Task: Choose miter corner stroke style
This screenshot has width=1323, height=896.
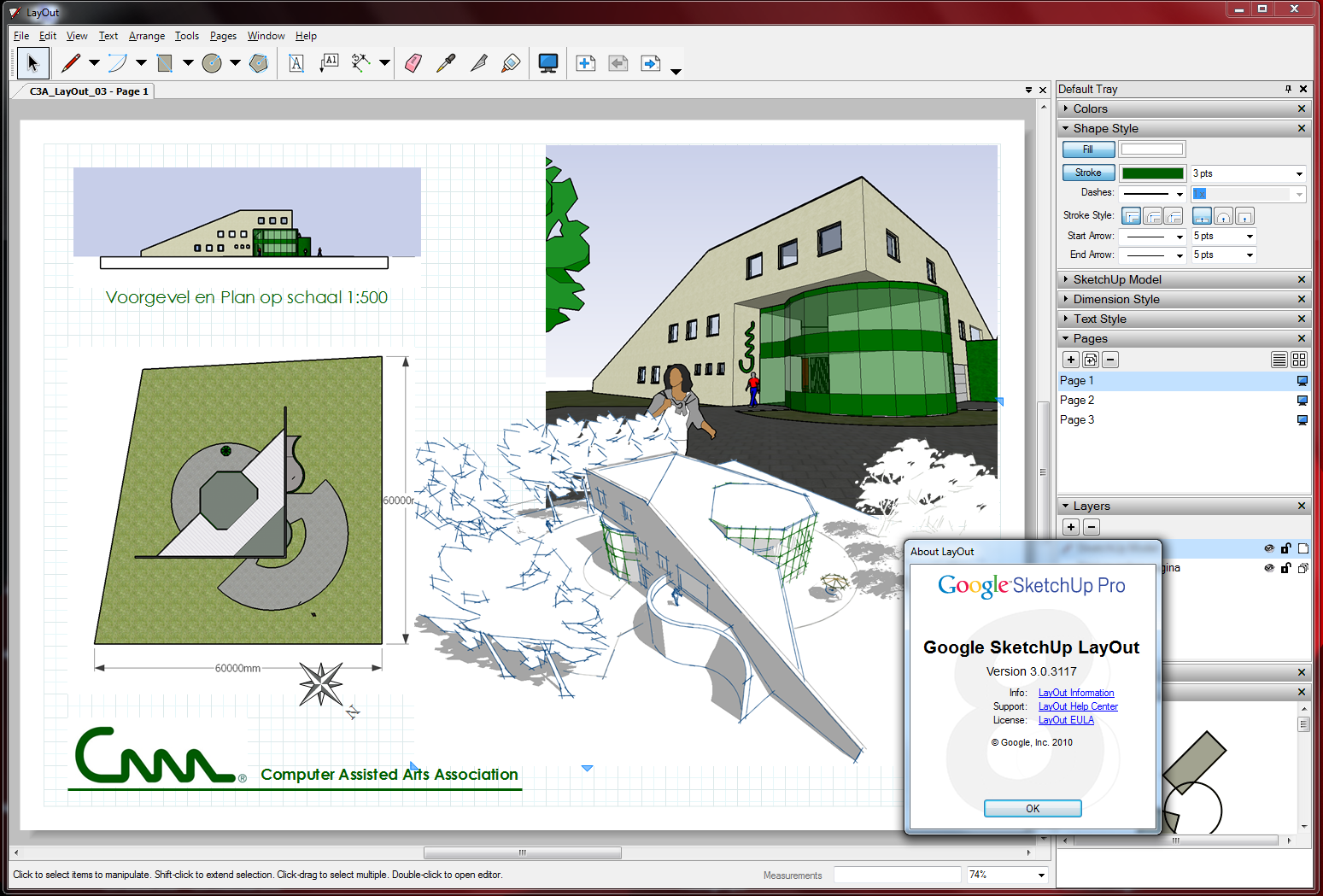Action: pos(1132,216)
